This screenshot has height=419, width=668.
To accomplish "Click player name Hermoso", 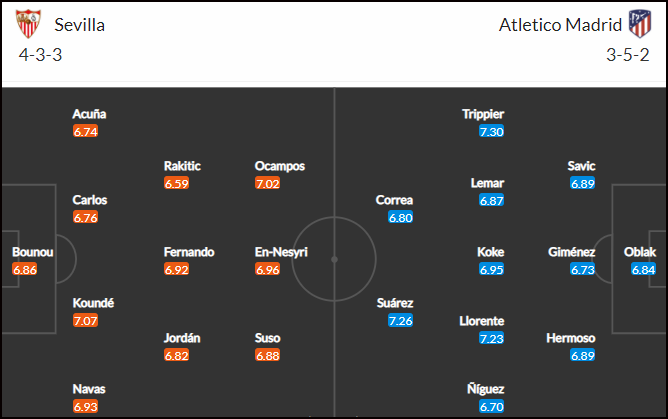I will pos(571,338).
